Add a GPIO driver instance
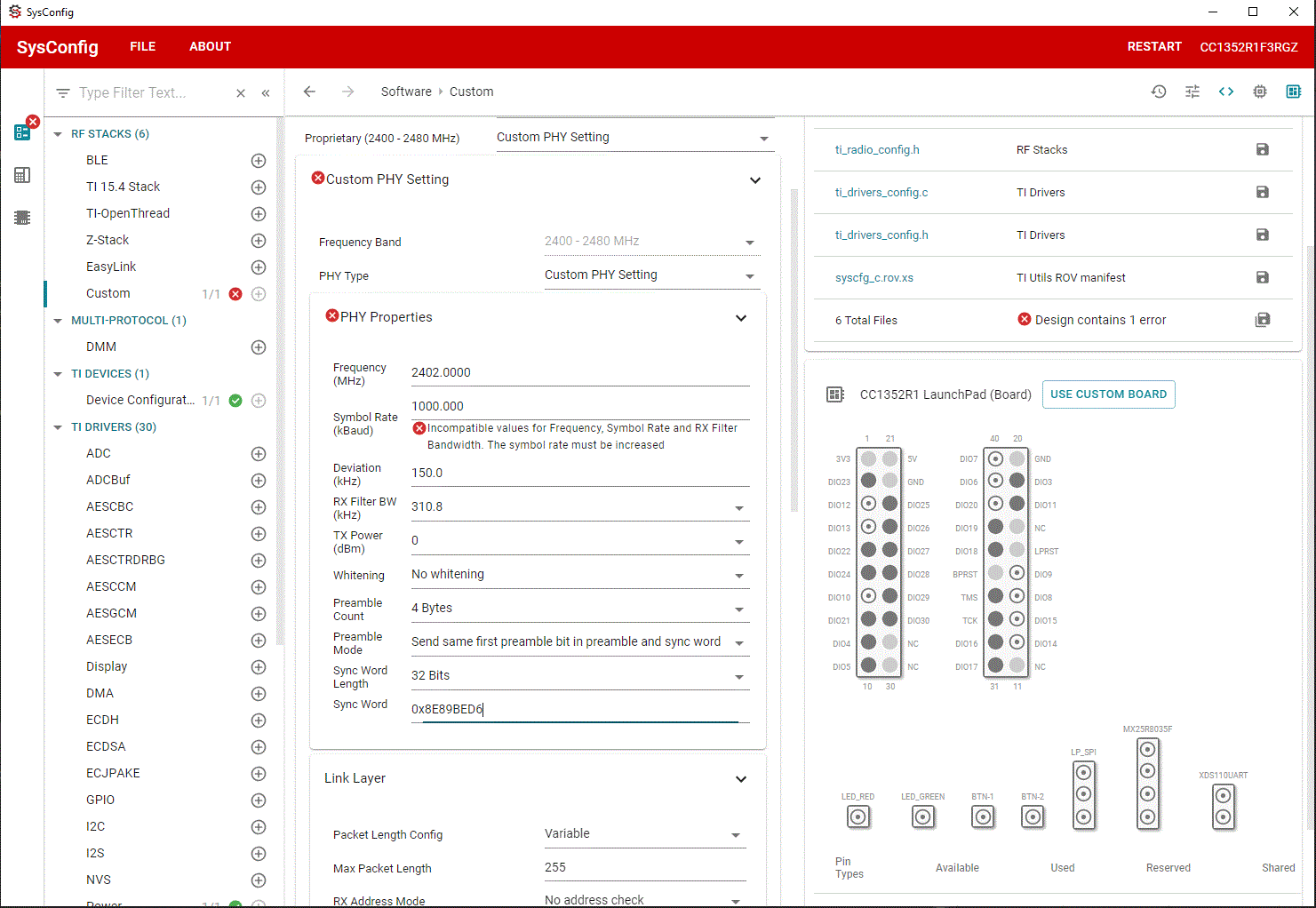 (259, 800)
